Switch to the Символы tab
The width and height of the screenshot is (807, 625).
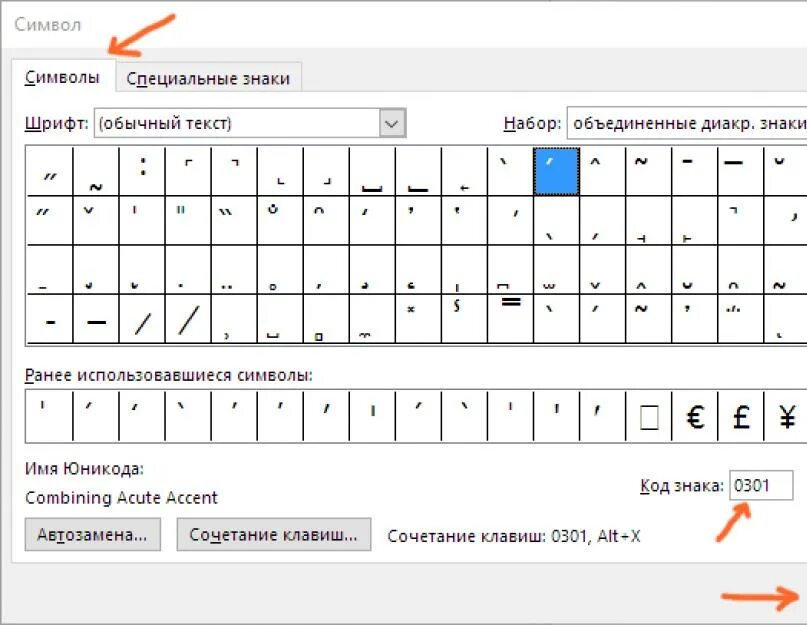(x=62, y=78)
